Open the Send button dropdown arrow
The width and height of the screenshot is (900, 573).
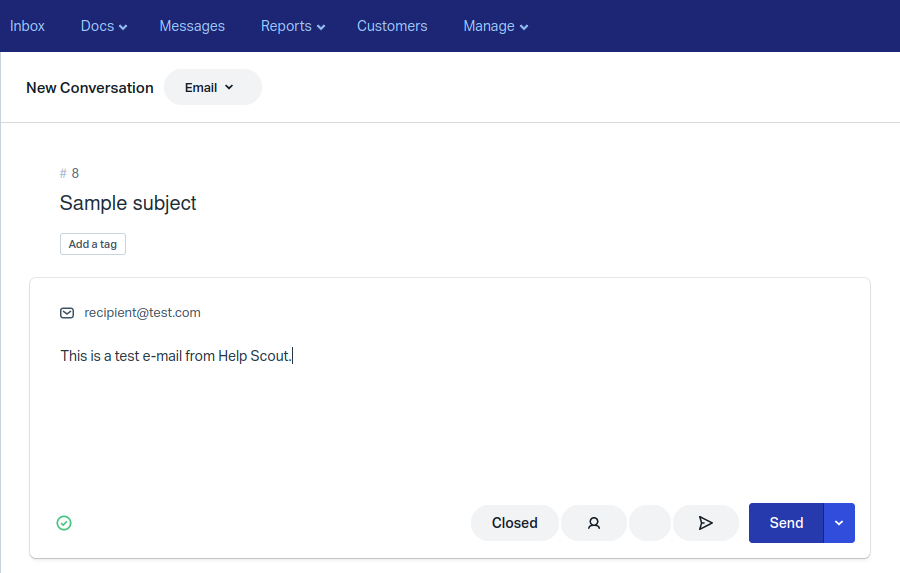point(839,523)
